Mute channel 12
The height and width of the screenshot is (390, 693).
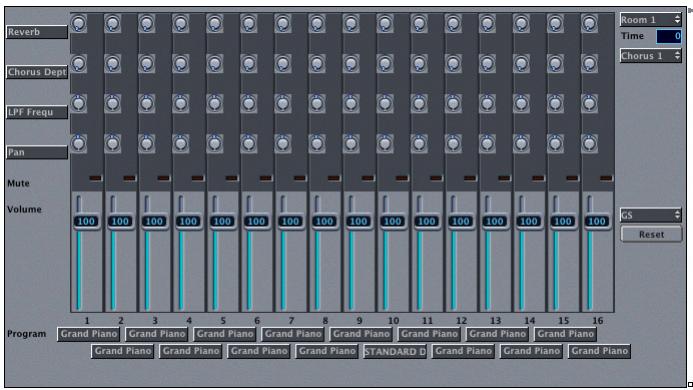[470, 178]
